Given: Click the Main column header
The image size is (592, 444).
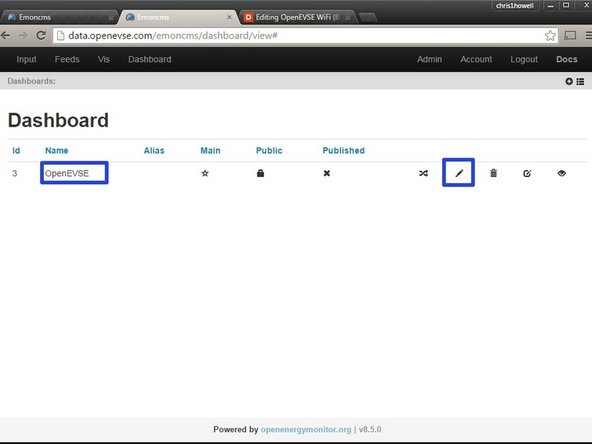Looking at the screenshot, I should 210,151.
